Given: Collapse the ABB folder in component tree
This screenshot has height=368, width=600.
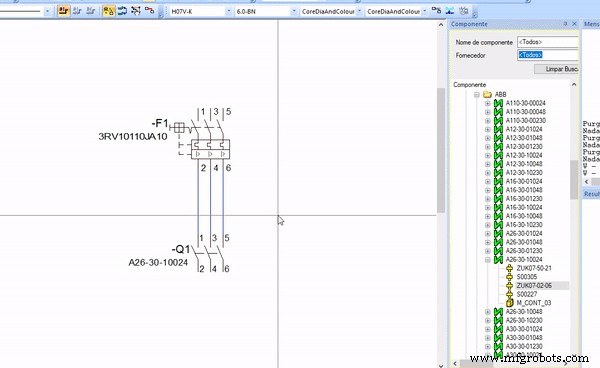Looking at the screenshot, I should point(477,94).
